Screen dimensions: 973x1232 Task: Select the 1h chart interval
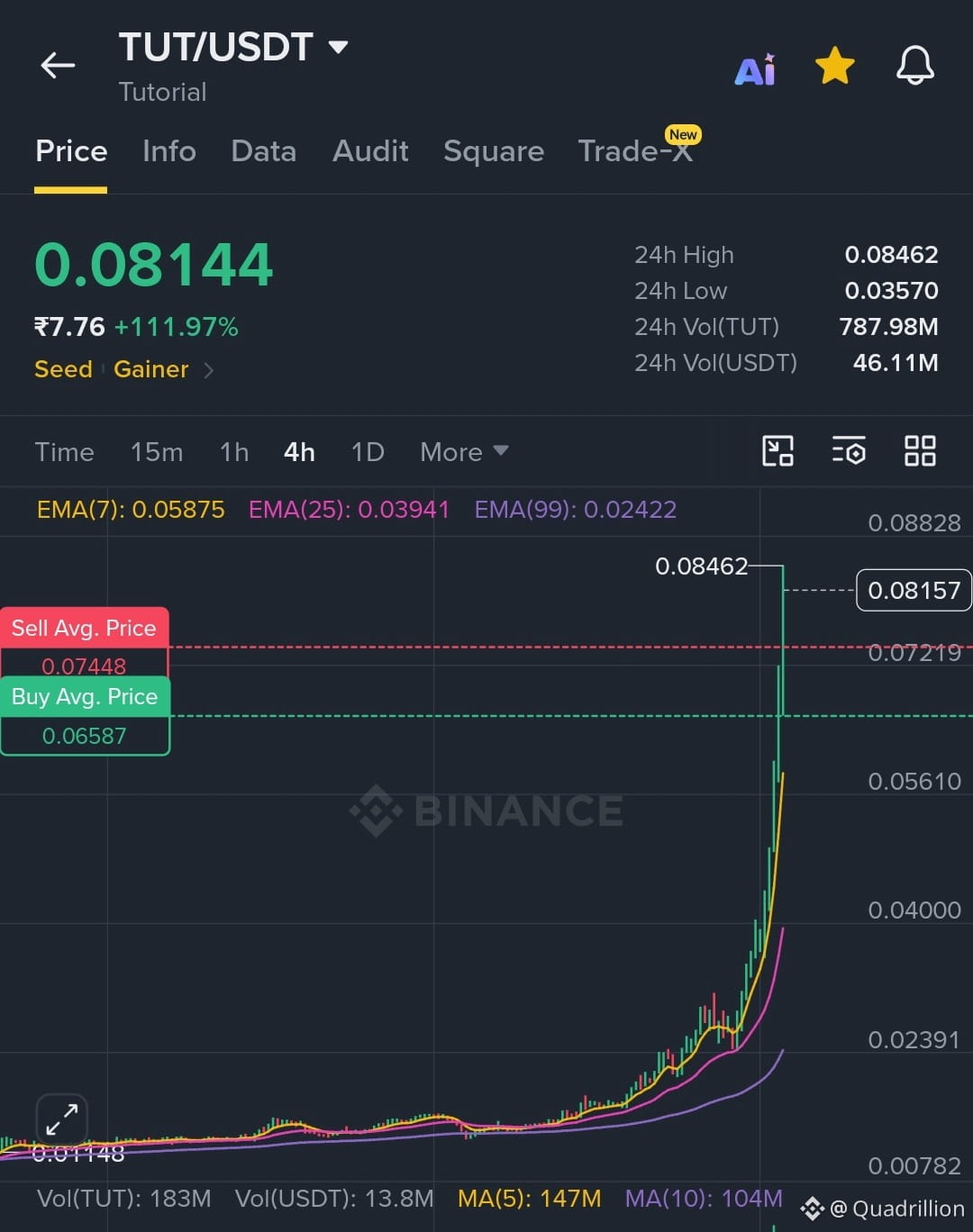[234, 451]
